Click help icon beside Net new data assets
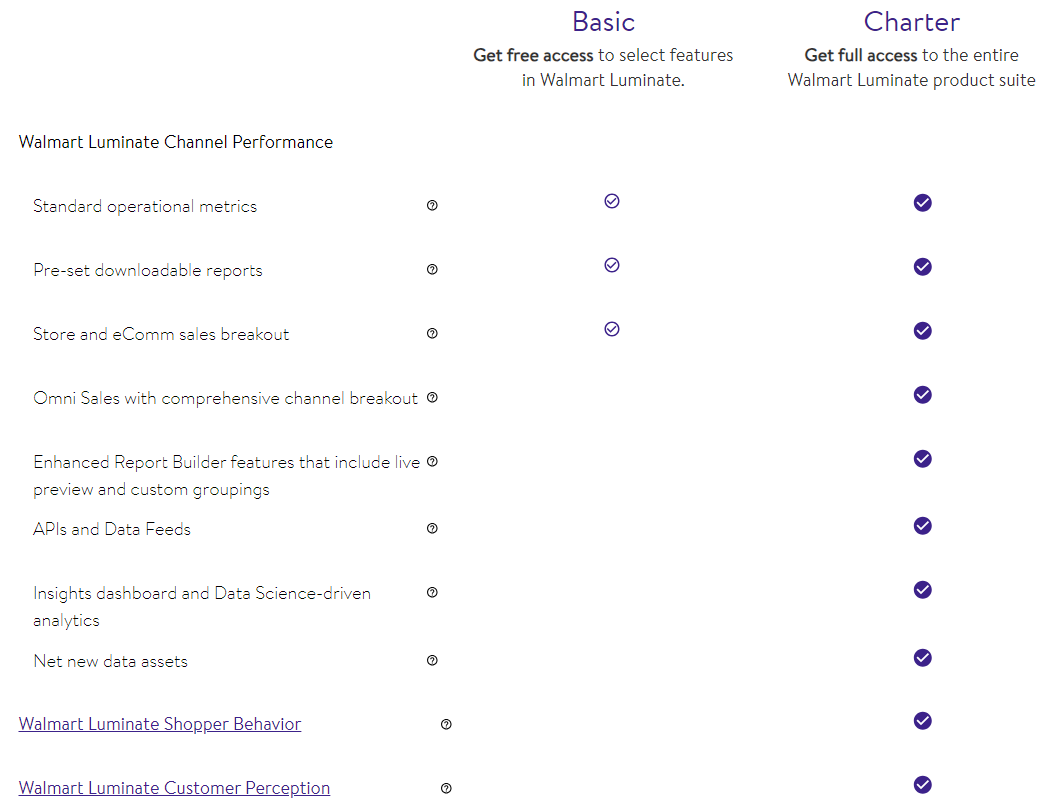This screenshot has height=812, width=1055. pos(432,661)
